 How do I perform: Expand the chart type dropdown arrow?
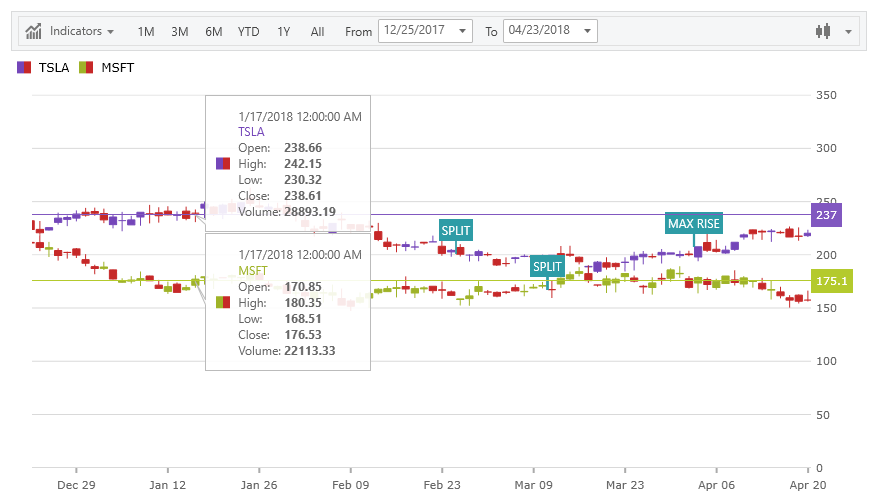click(x=848, y=32)
